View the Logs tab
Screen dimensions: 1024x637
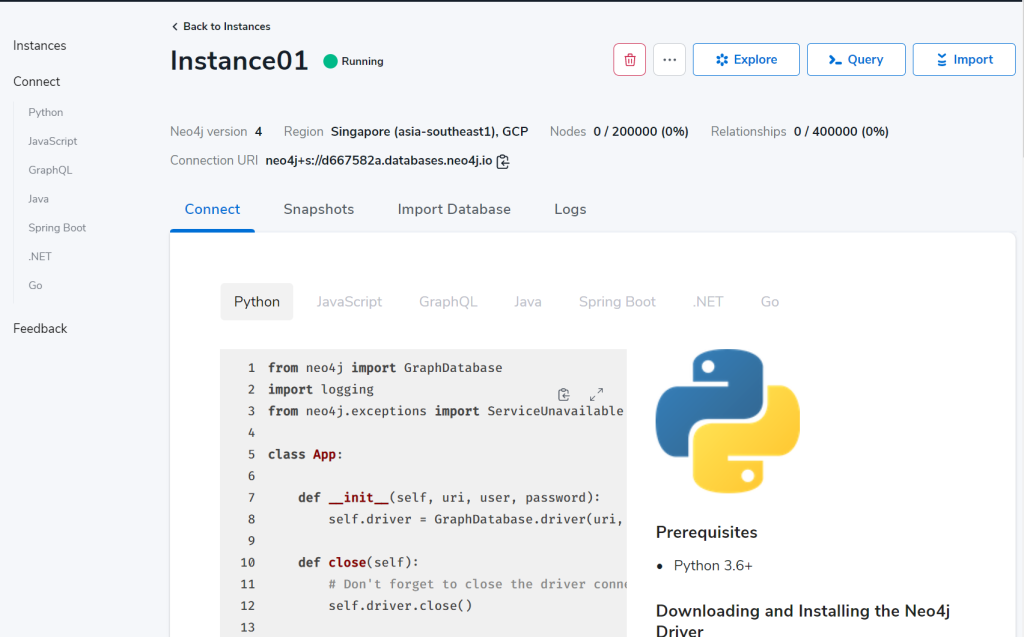[x=570, y=209]
